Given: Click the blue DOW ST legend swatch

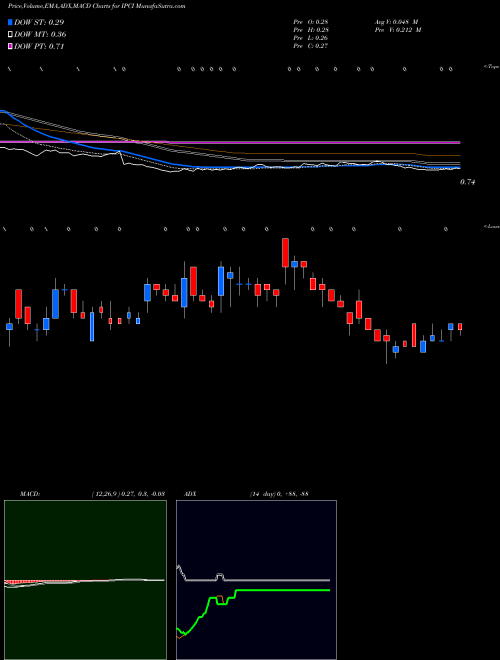Looking at the screenshot, I should tap(11, 22).
